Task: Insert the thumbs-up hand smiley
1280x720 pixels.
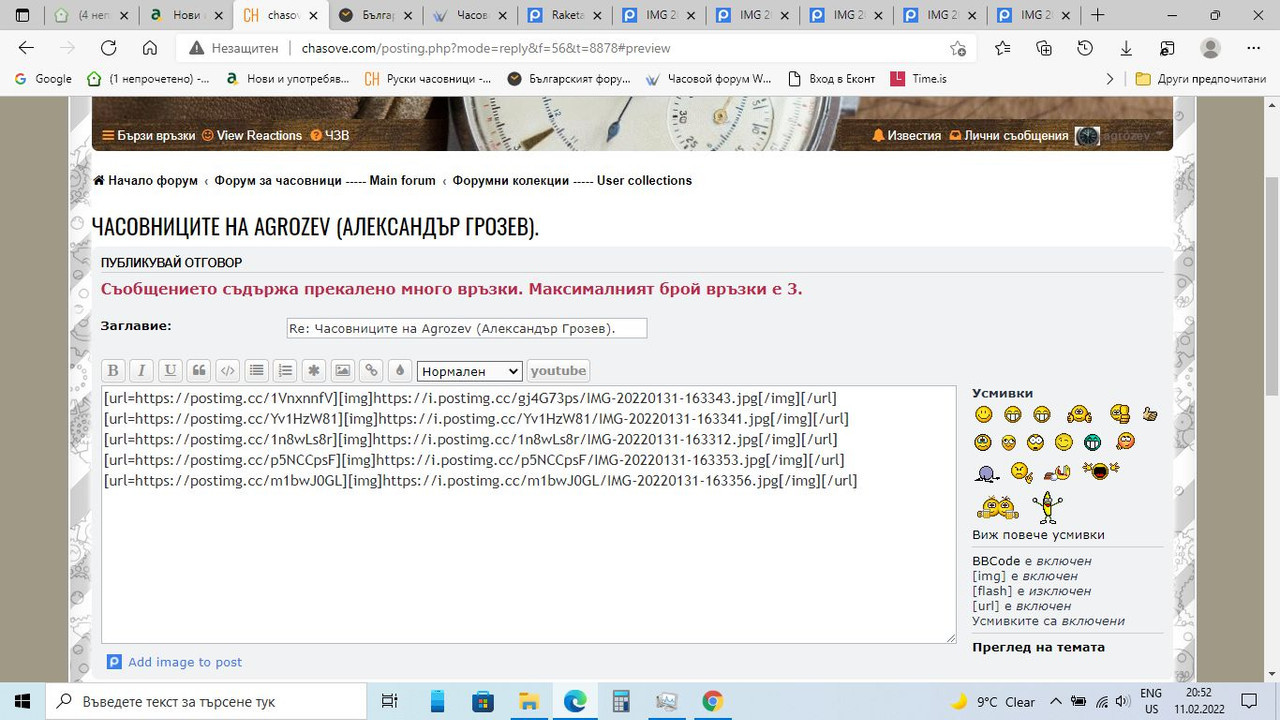Action: 1150,414
